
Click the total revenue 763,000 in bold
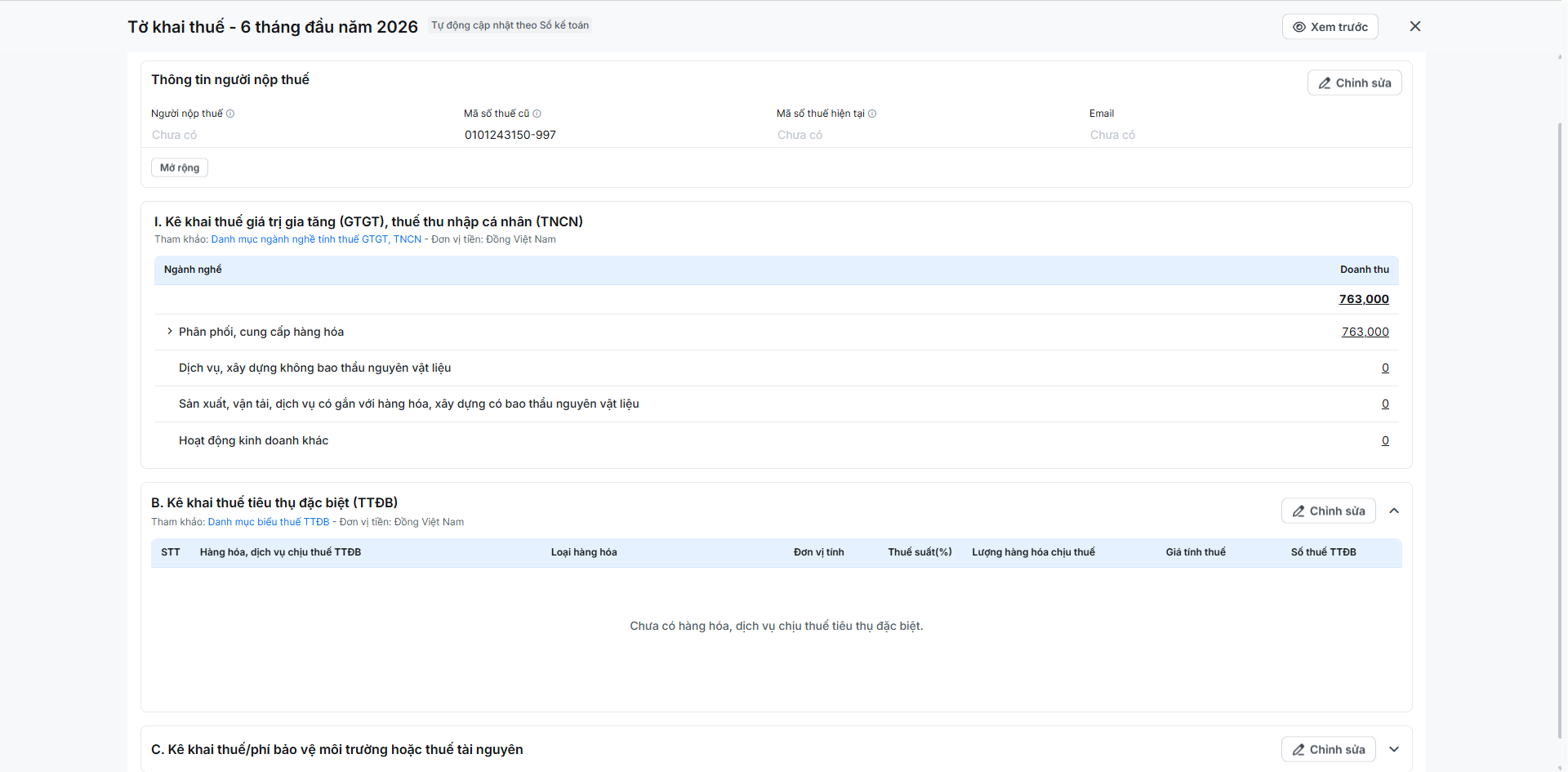[x=1364, y=299]
